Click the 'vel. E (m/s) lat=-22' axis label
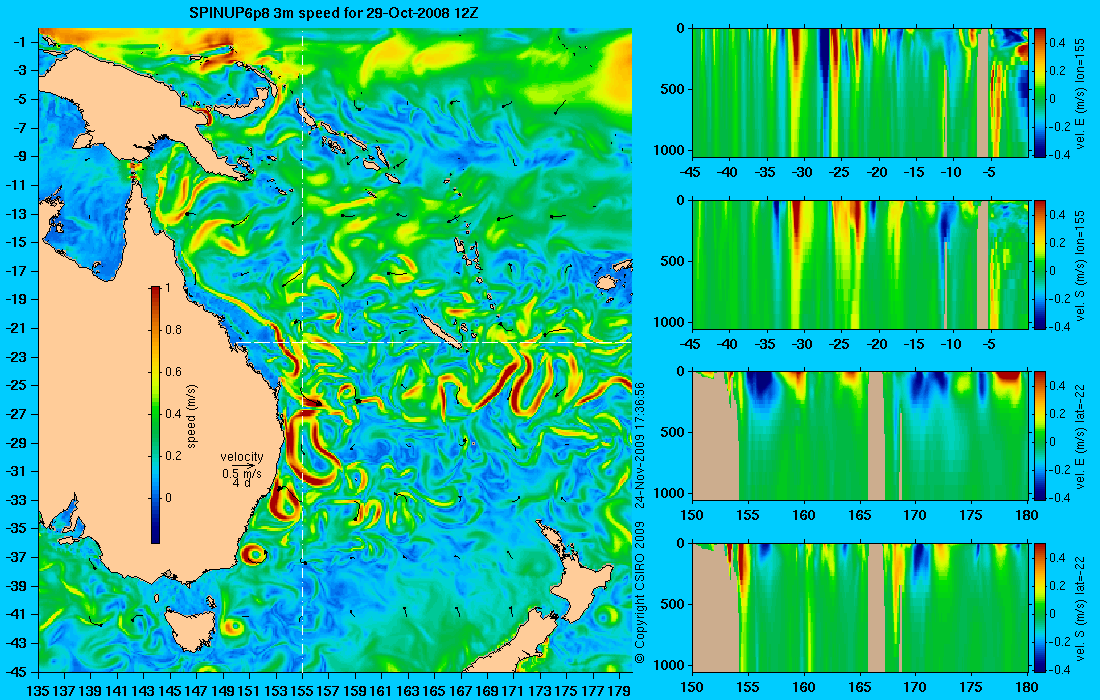Image resolution: width=1100 pixels, height=700 pixels. 1081,436
